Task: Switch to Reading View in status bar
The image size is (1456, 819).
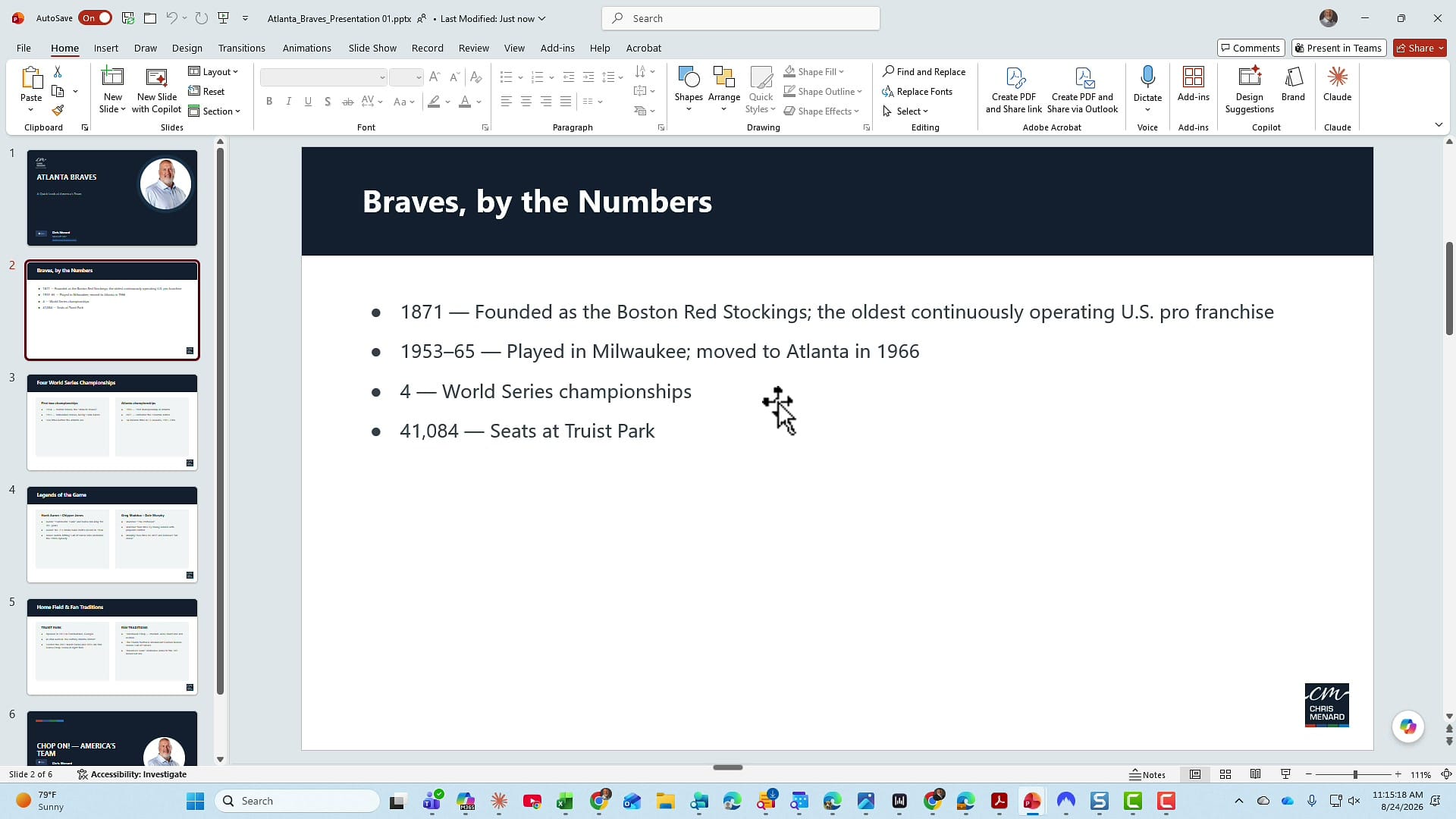Action: click(1255, 774)
